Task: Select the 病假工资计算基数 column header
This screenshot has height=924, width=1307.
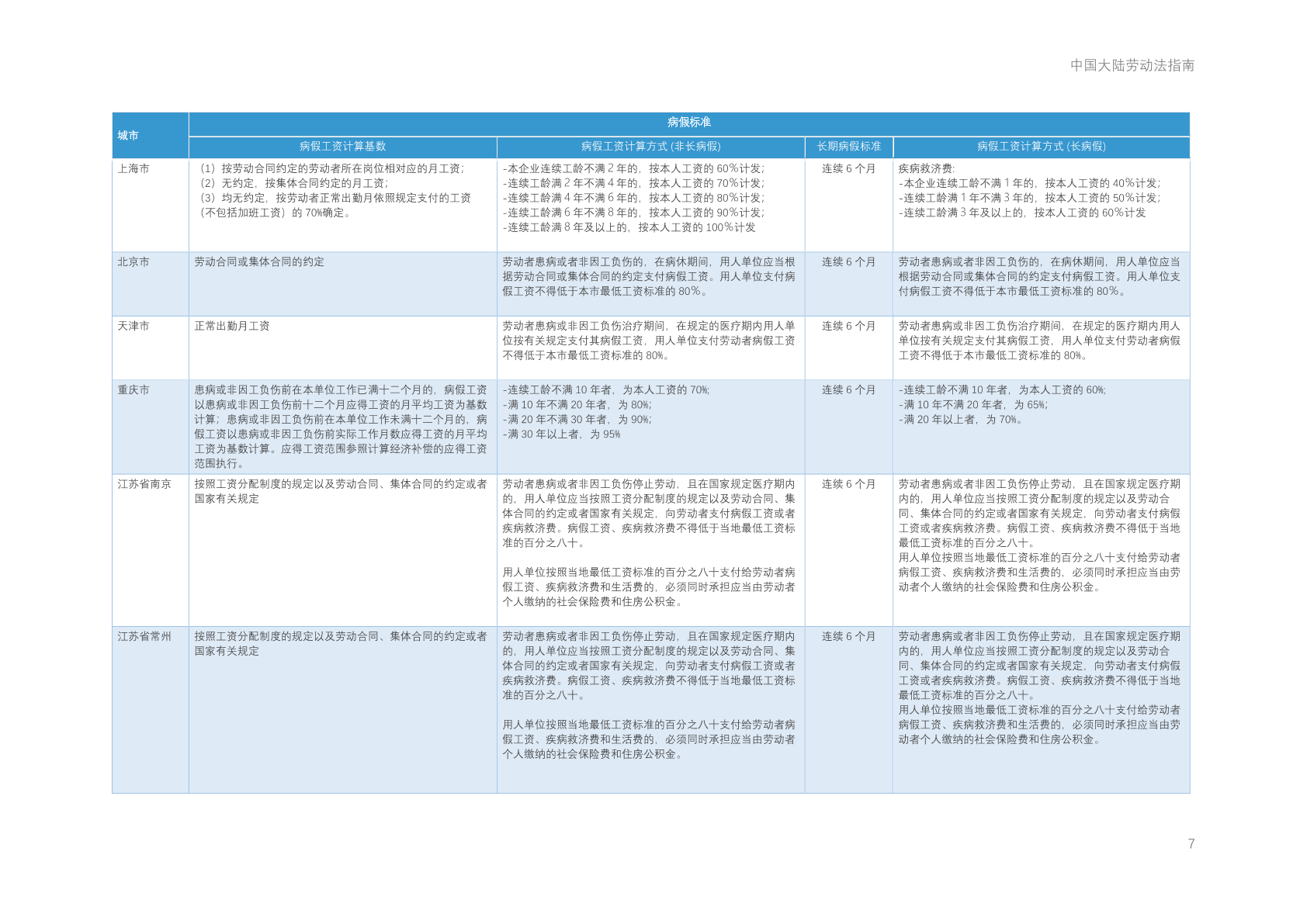Action: pyautogui.click(x=342, y=147)
